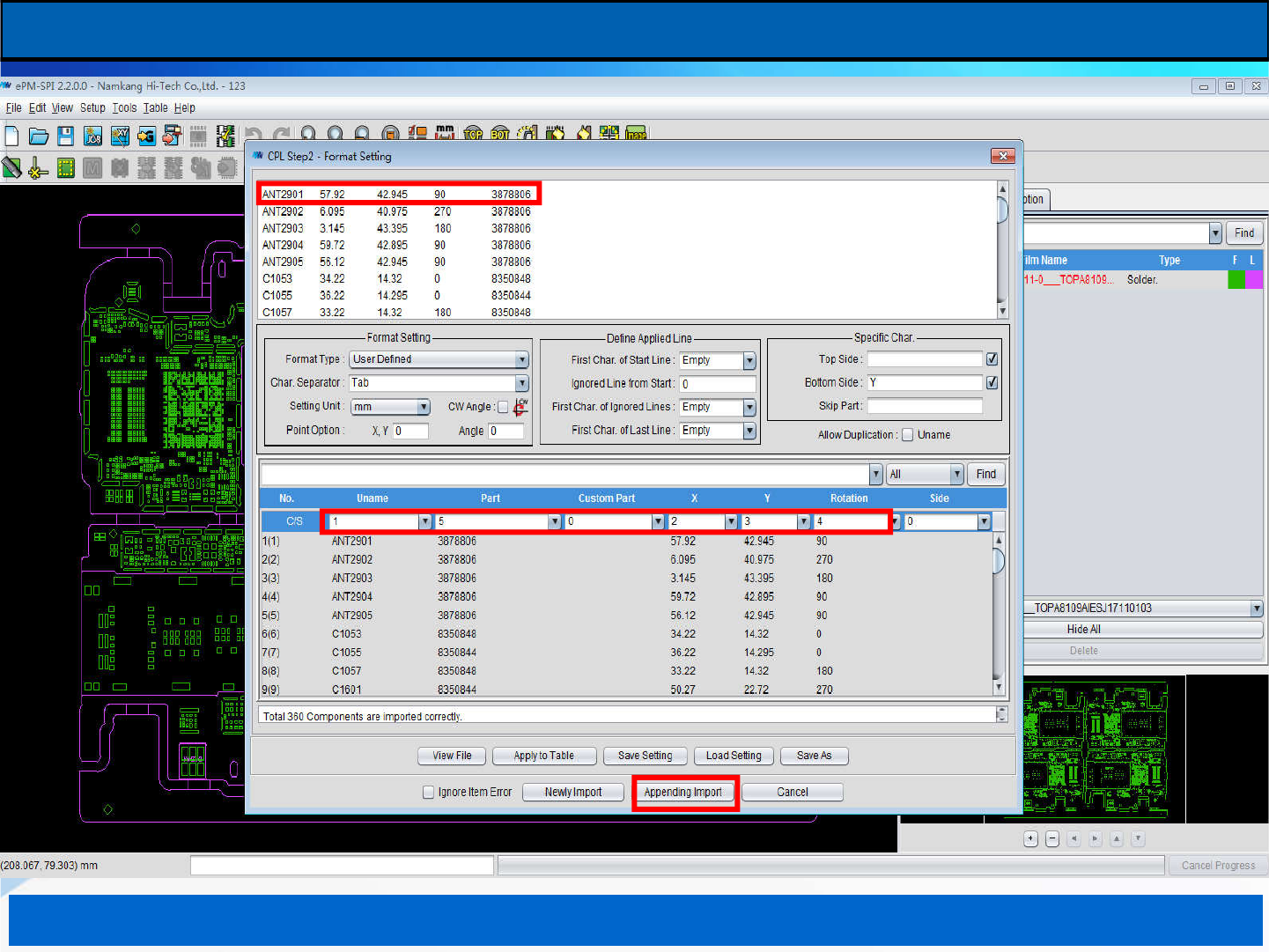The height and width of the screenshot is (952, 1269).
Task: Click the New file icon in toolbar
Action: coord(12,136)
